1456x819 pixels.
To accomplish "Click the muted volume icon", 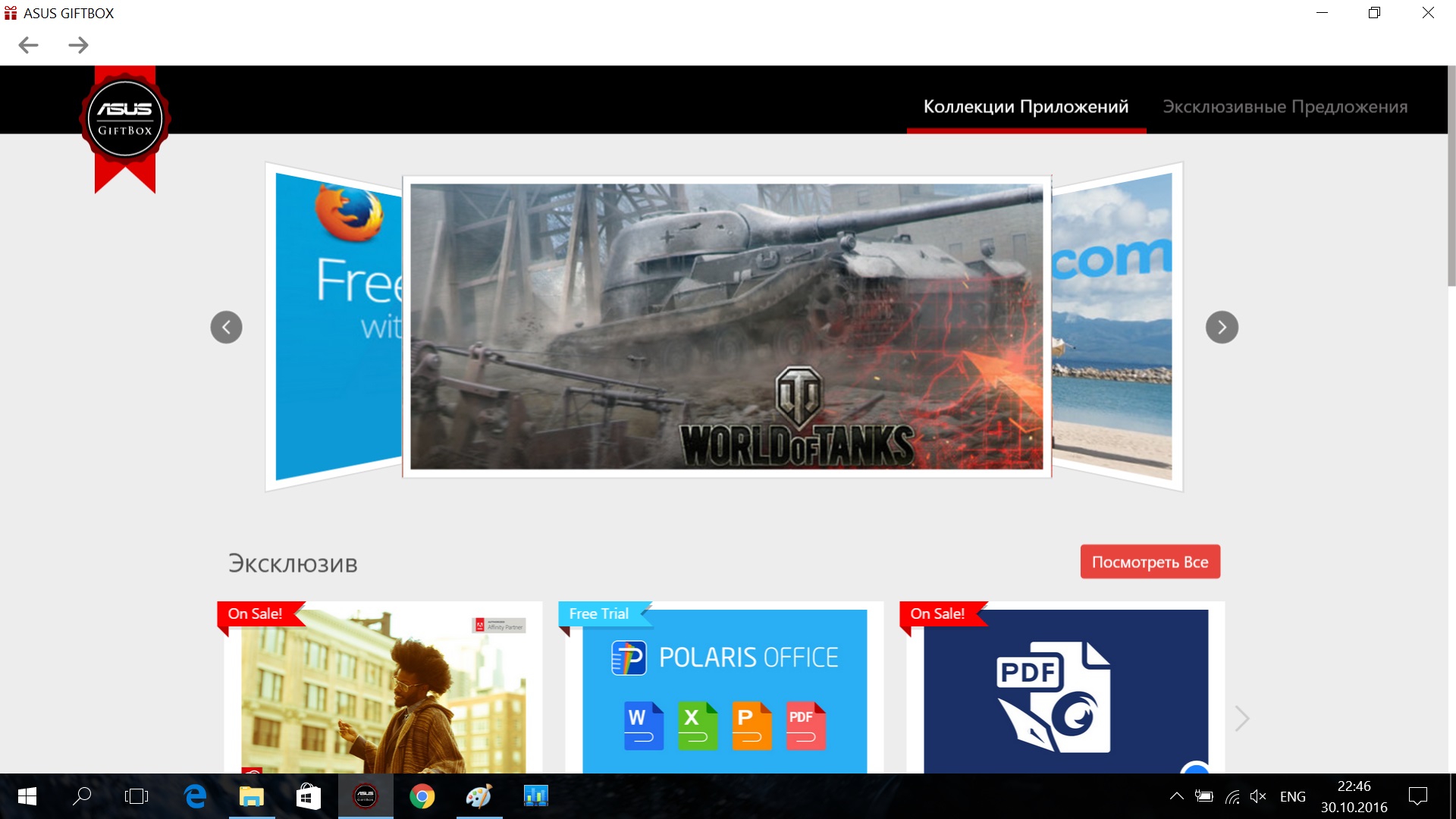I will 1258,796.
